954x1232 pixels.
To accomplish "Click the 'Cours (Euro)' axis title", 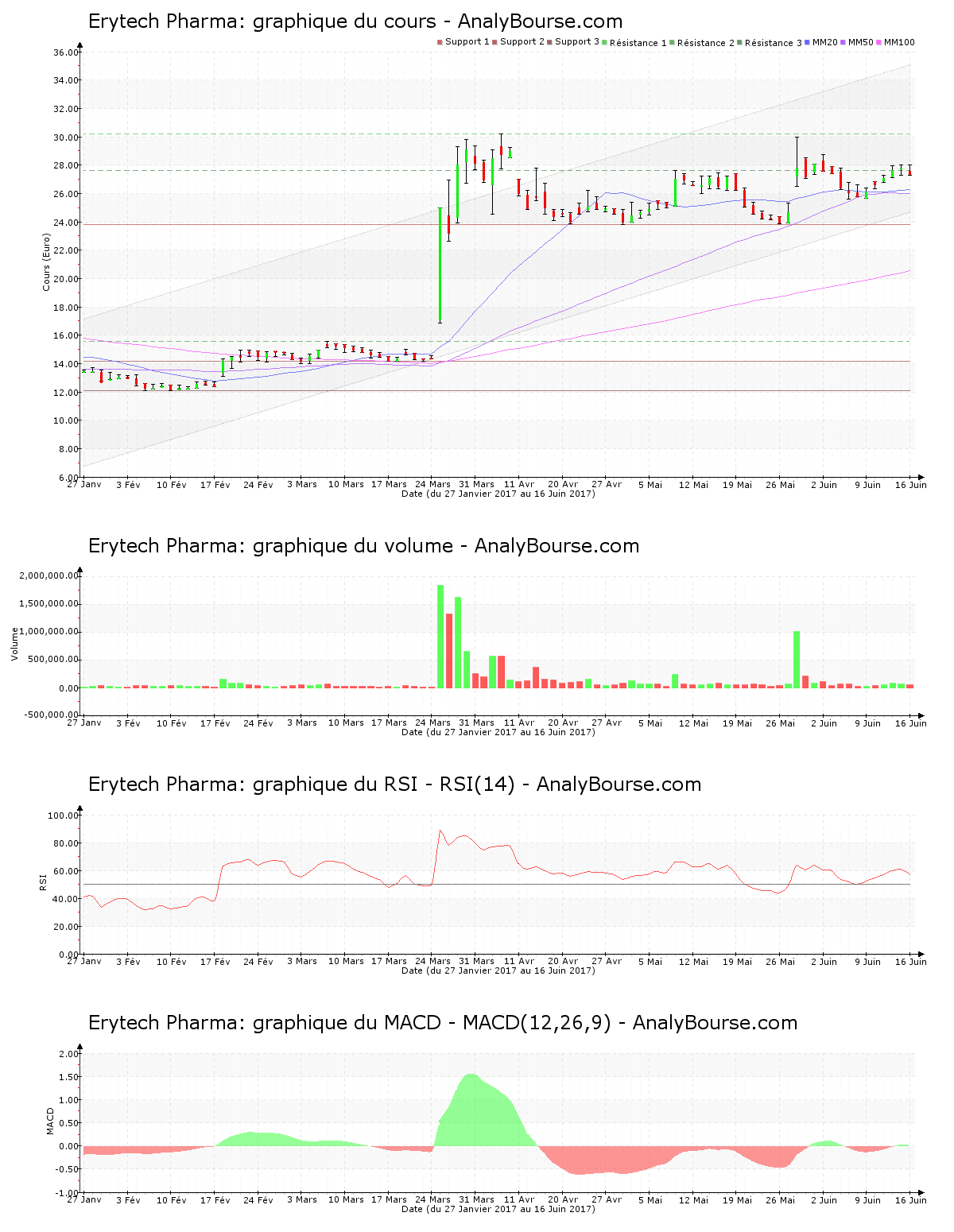I will (46, 262).
